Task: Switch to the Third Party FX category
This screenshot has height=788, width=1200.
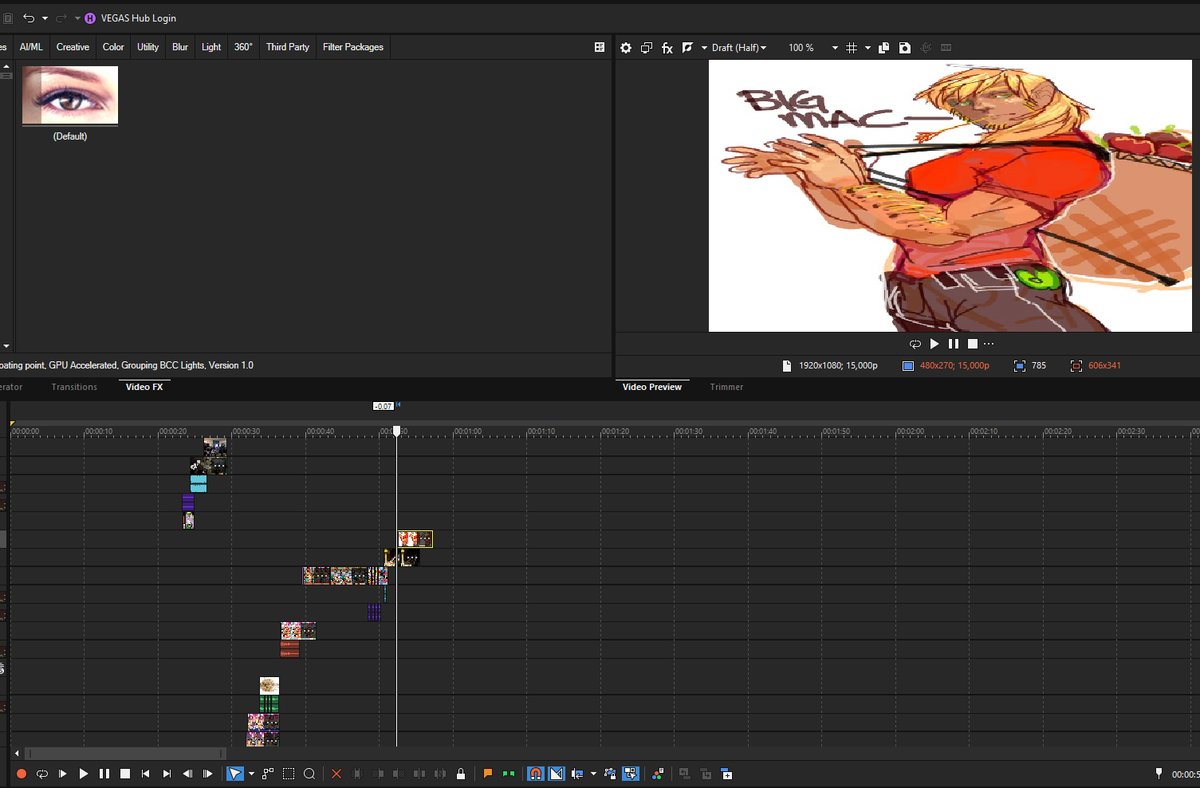Action: pos(288,47)
